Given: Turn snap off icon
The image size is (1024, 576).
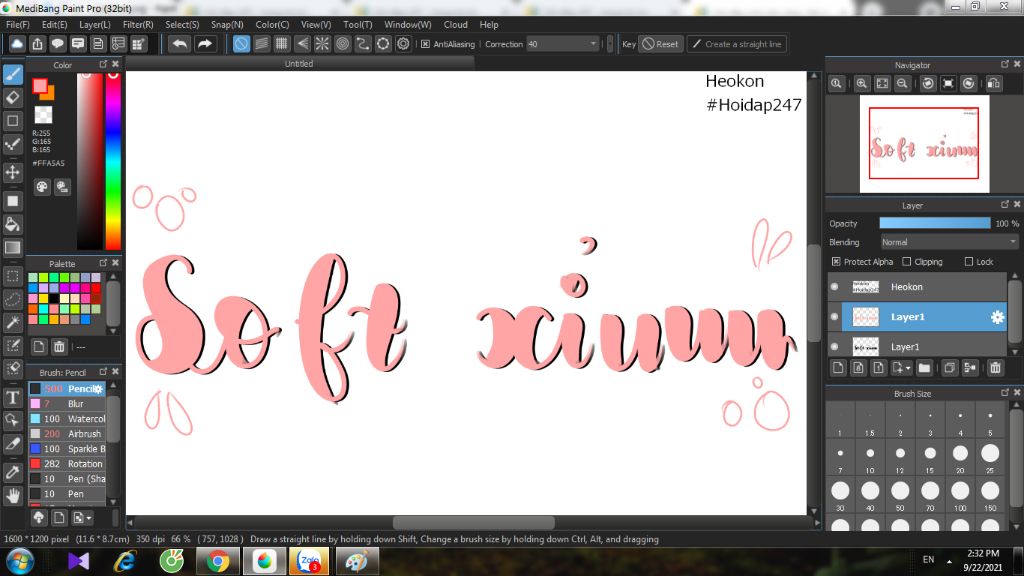Looking at the screenshot, I should 241,44.
